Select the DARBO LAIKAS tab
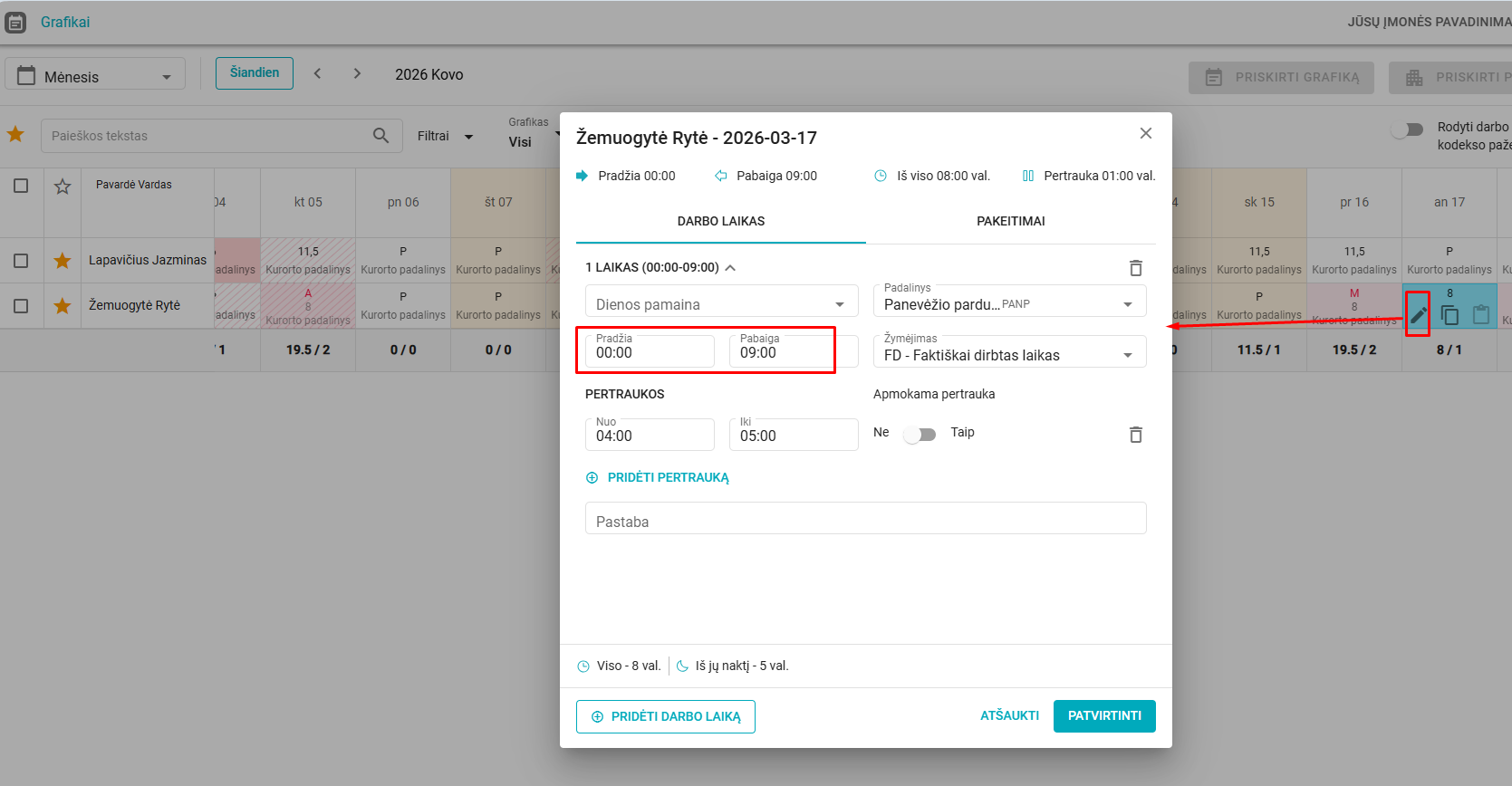1512x786 pixels. click(x=721, y=221)
